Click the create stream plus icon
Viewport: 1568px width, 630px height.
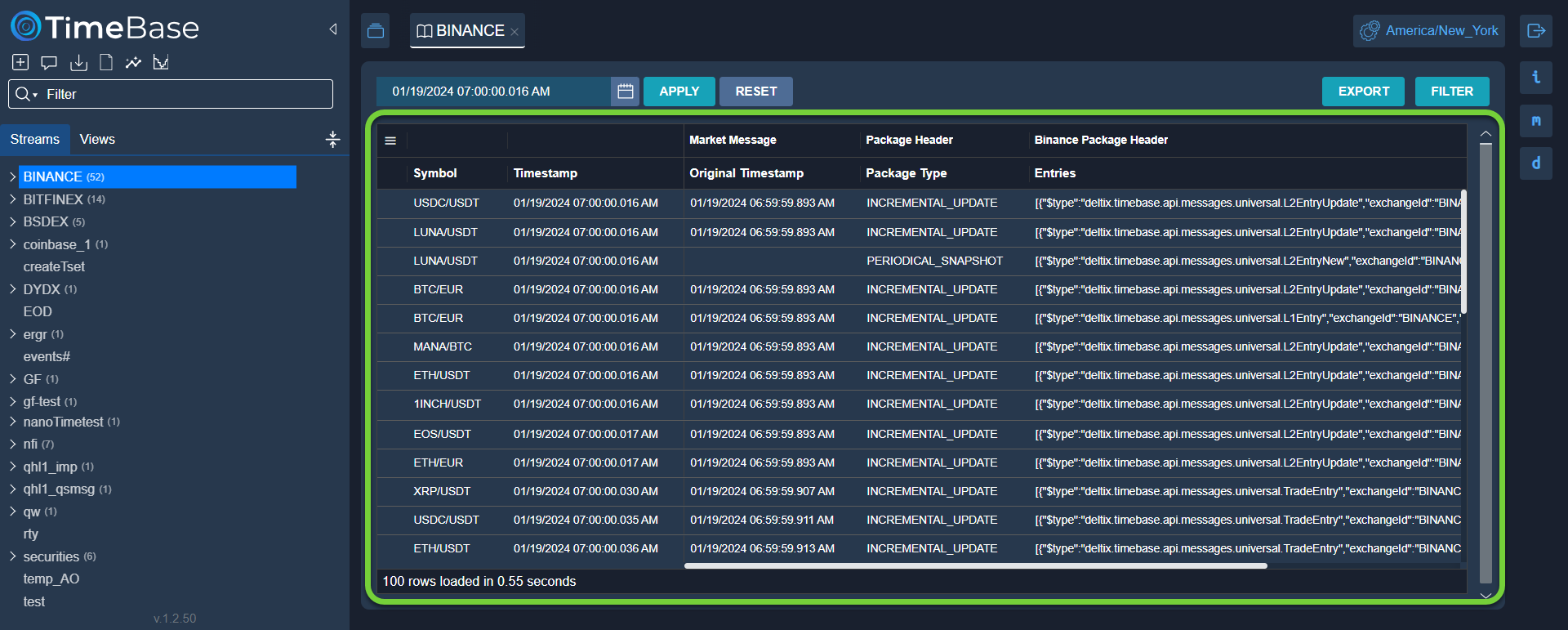coord(20,62)
